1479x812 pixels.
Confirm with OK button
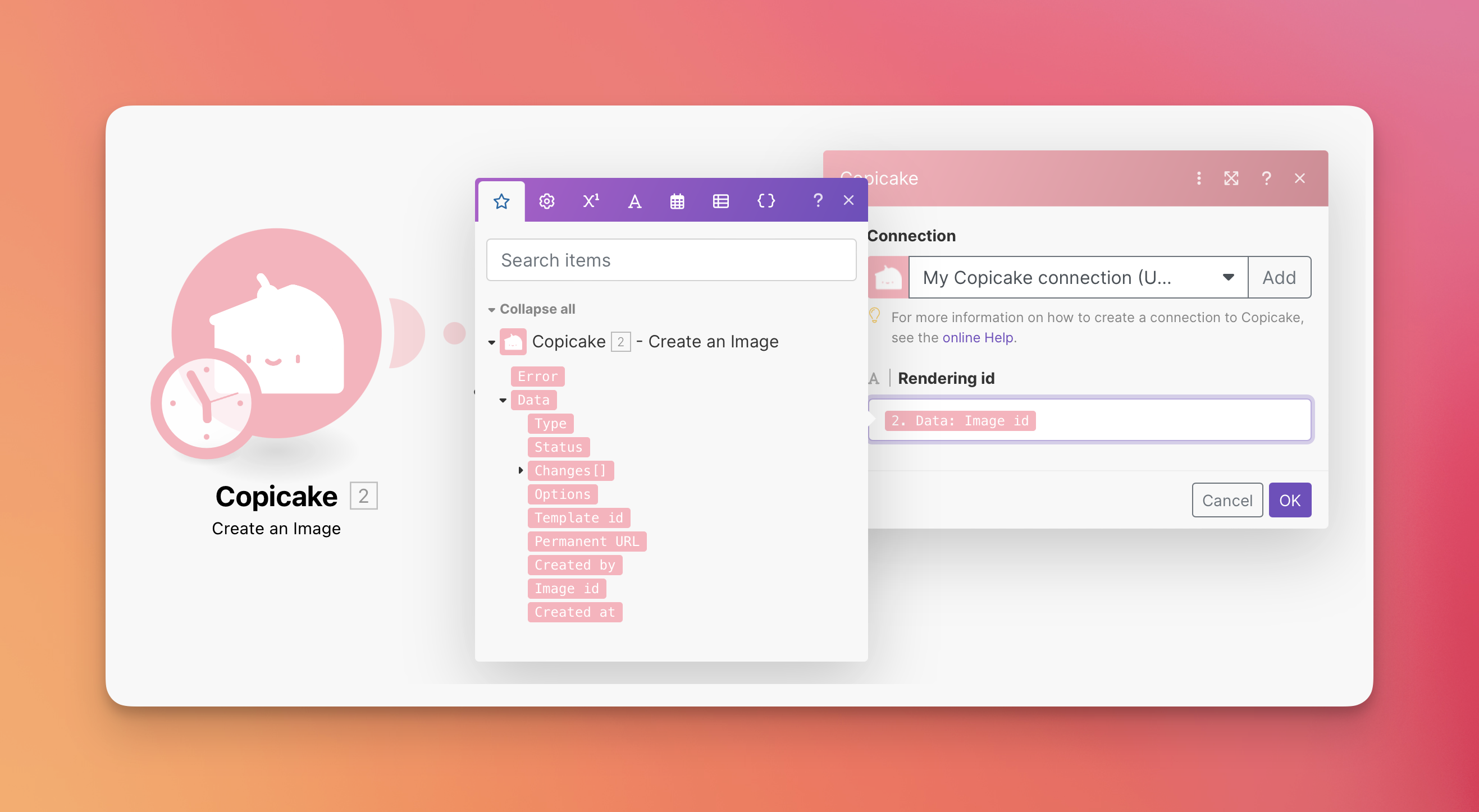1290,500
